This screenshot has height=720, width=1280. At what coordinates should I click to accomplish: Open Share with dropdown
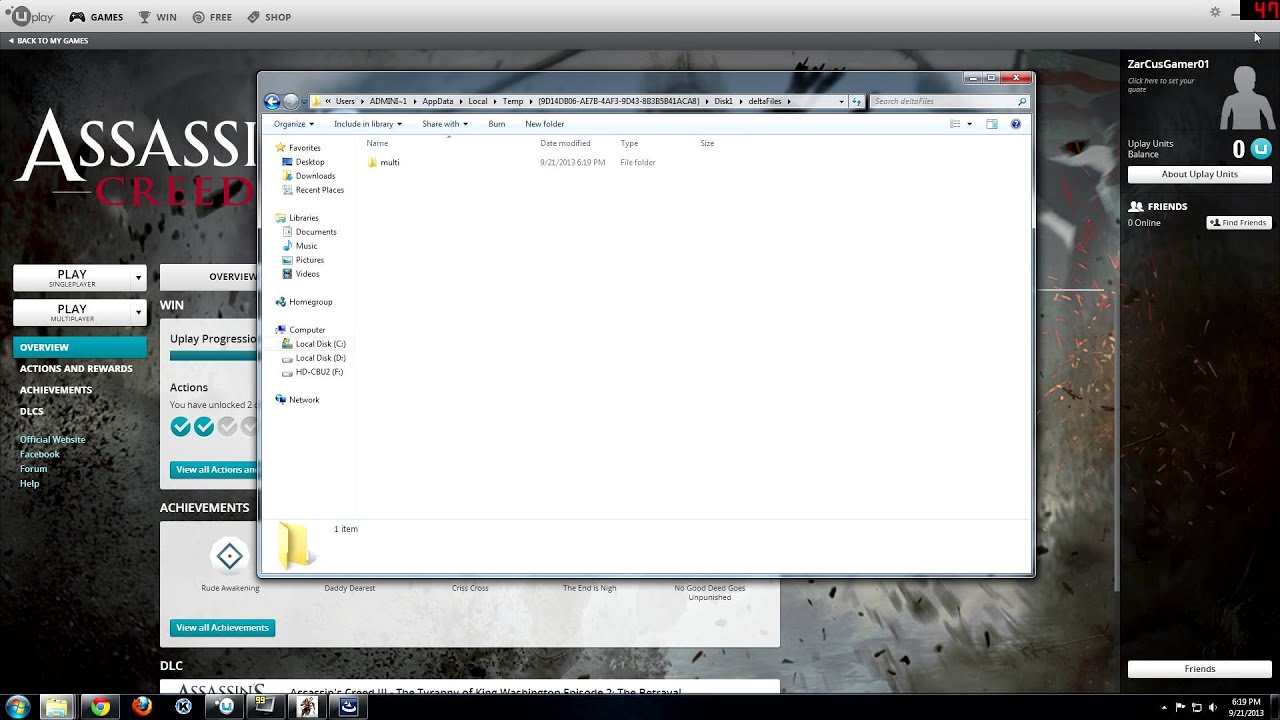click(x=445, y=124)
